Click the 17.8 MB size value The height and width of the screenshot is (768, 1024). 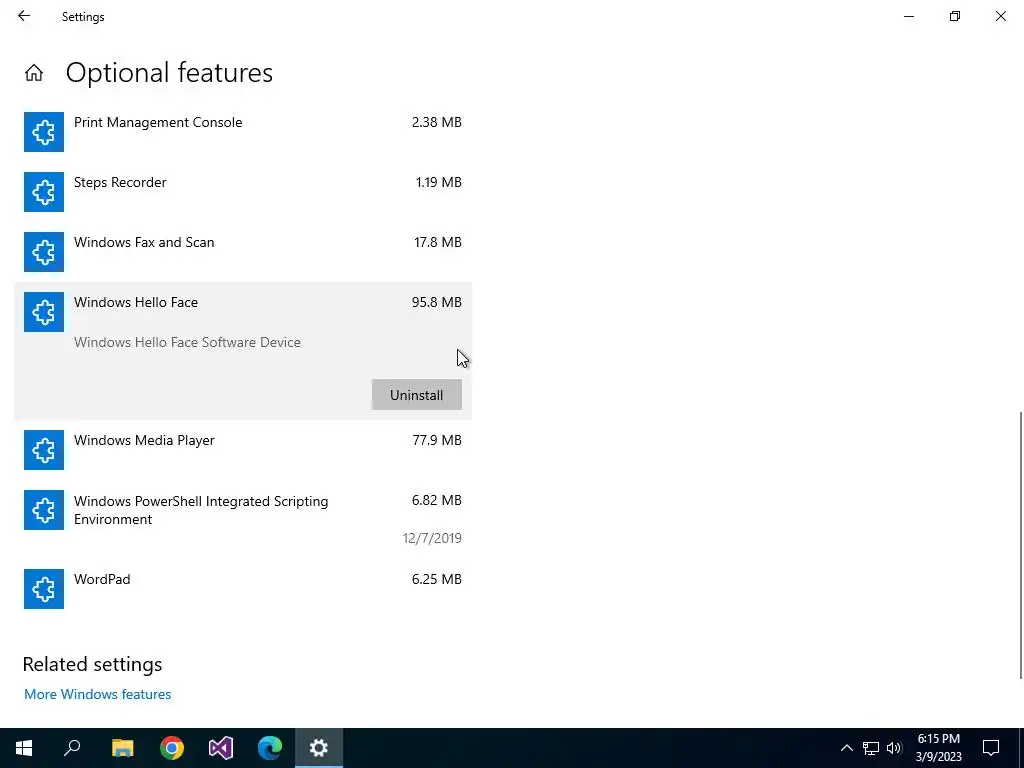[x=438, y=242]
